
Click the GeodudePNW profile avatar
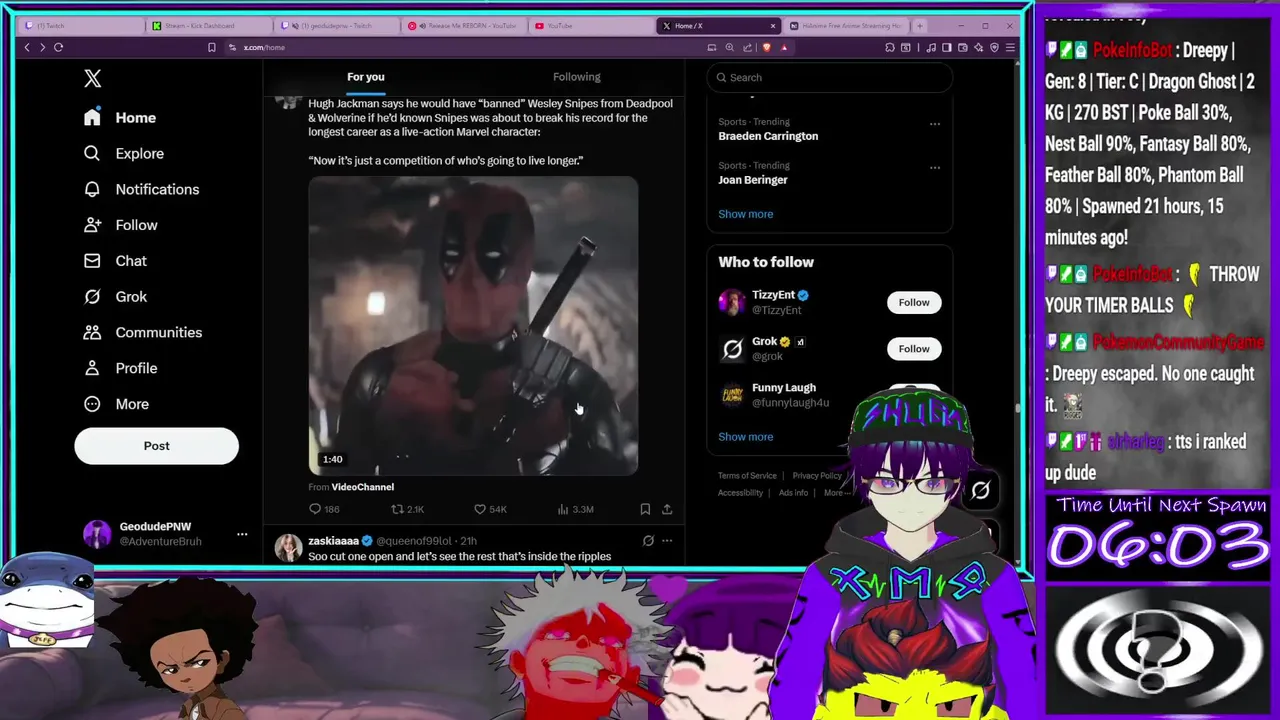97,534
